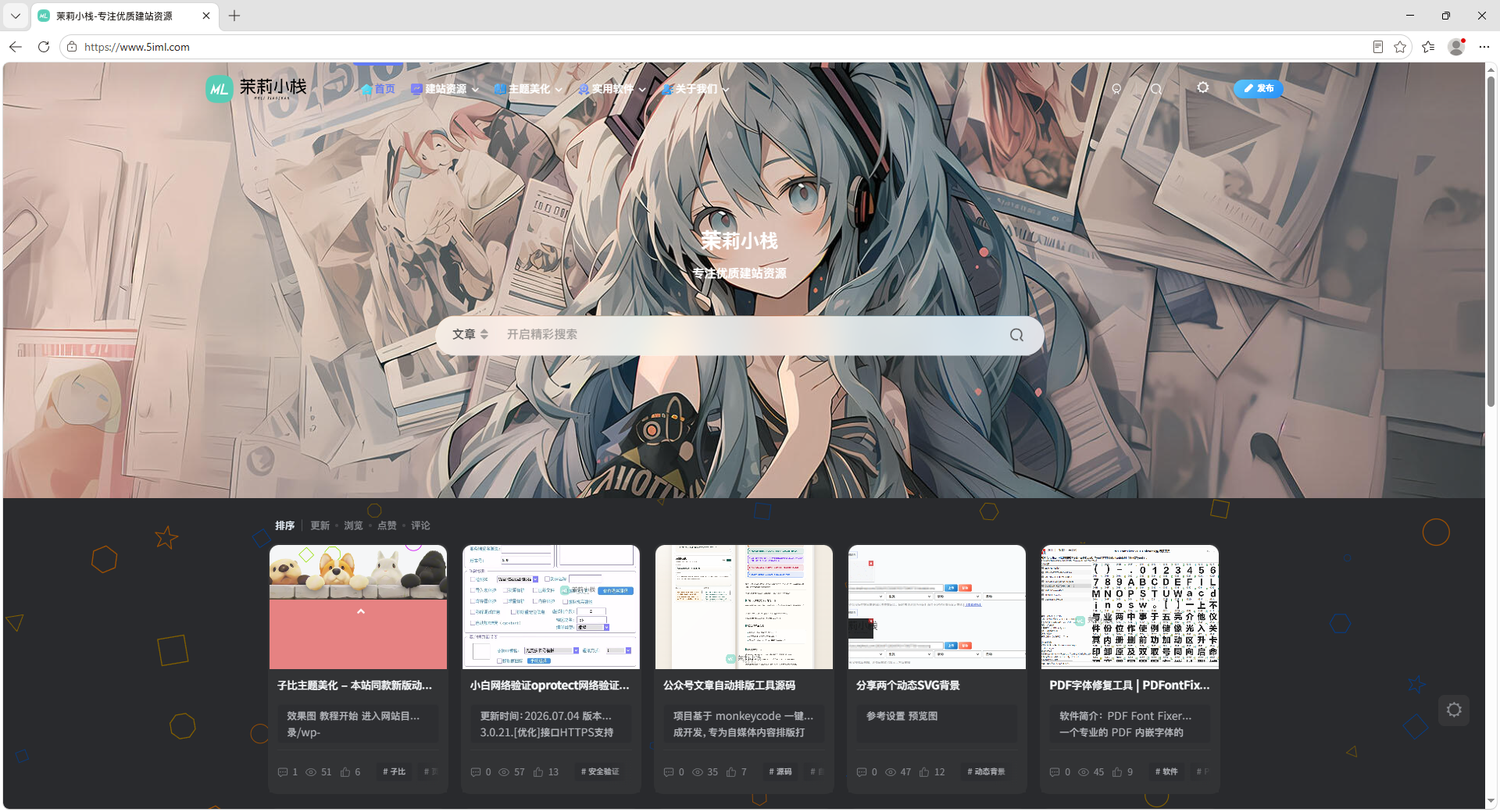The height and width of the screenshot is (812, 1500).
Task: Sort posts by 评论
Action: tap(421, 525)
